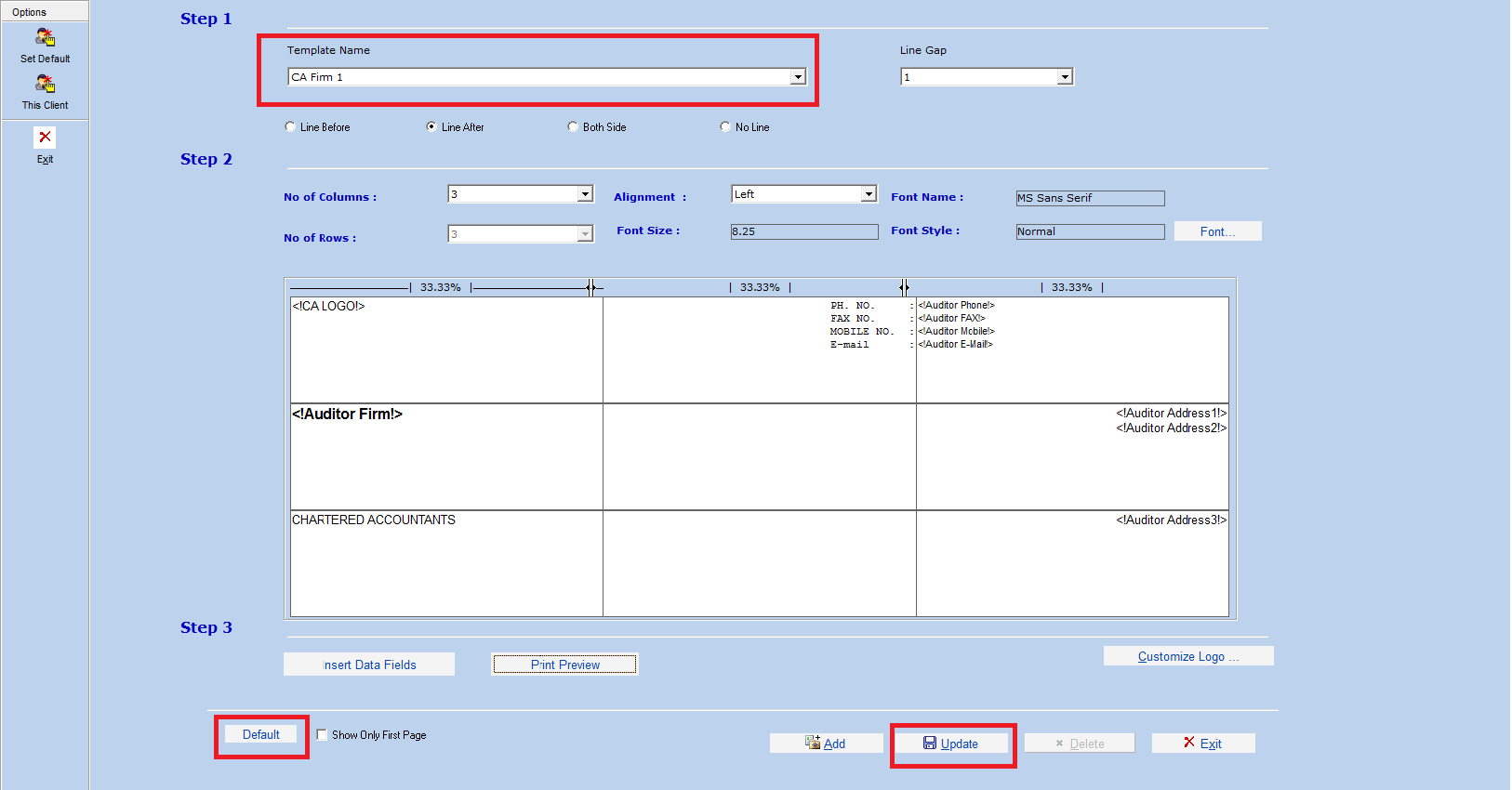The image size is (1512, 790).
Task: Expand the Alignment dropdown
Action: pyautogui.click(x=869, y=194)
